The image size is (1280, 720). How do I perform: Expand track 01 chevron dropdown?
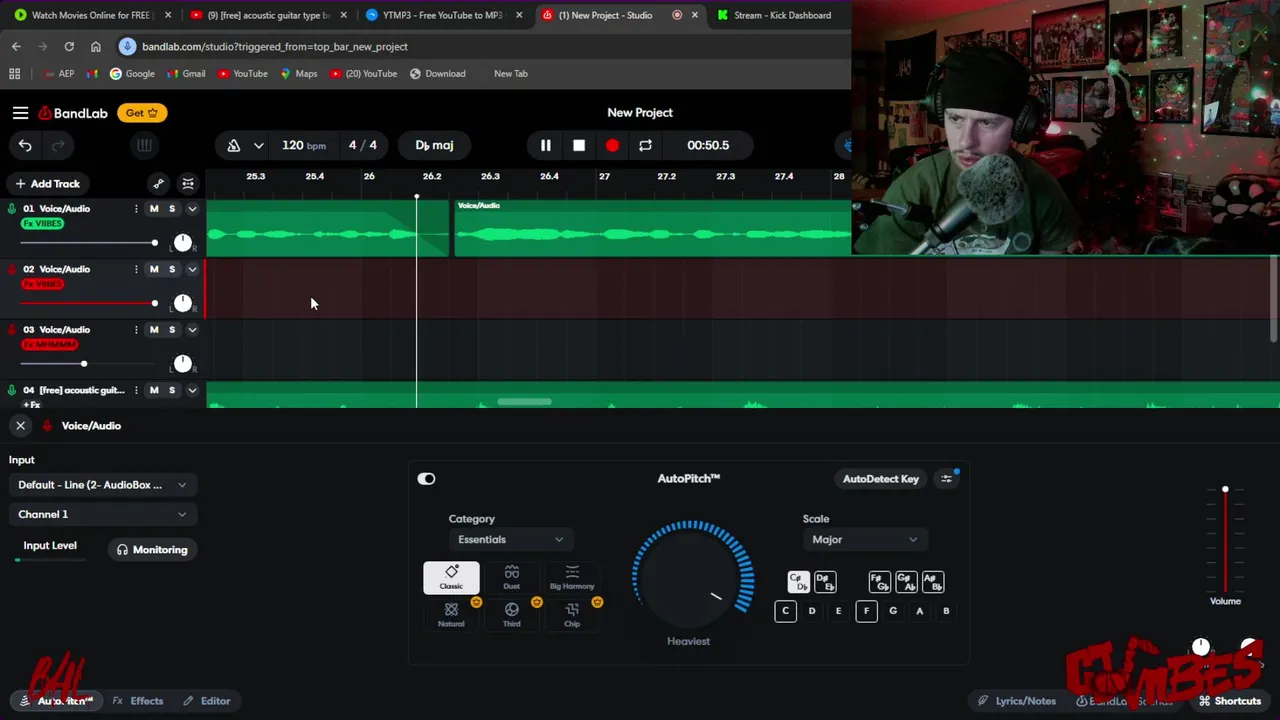[192, 209]
